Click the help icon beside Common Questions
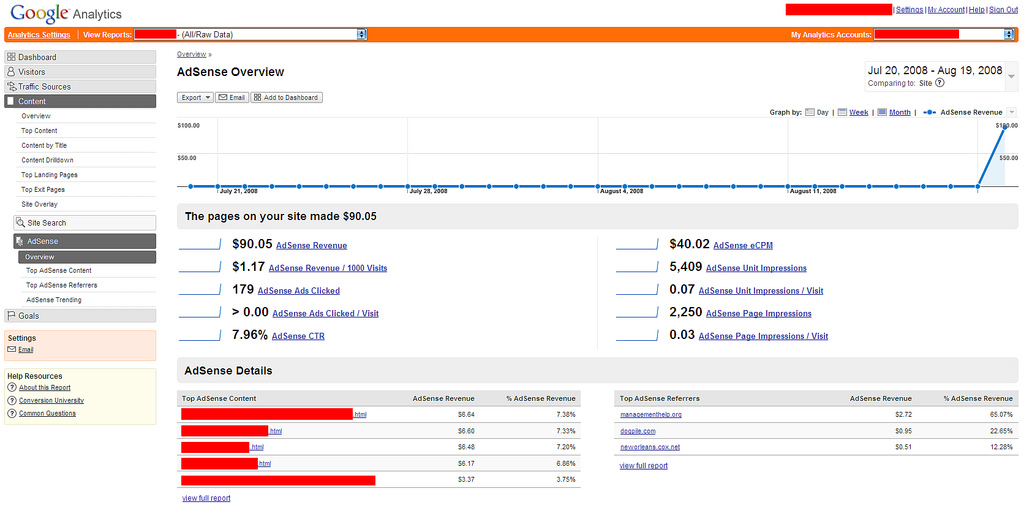Viewport: 1024px width, 532px height. 12,413
